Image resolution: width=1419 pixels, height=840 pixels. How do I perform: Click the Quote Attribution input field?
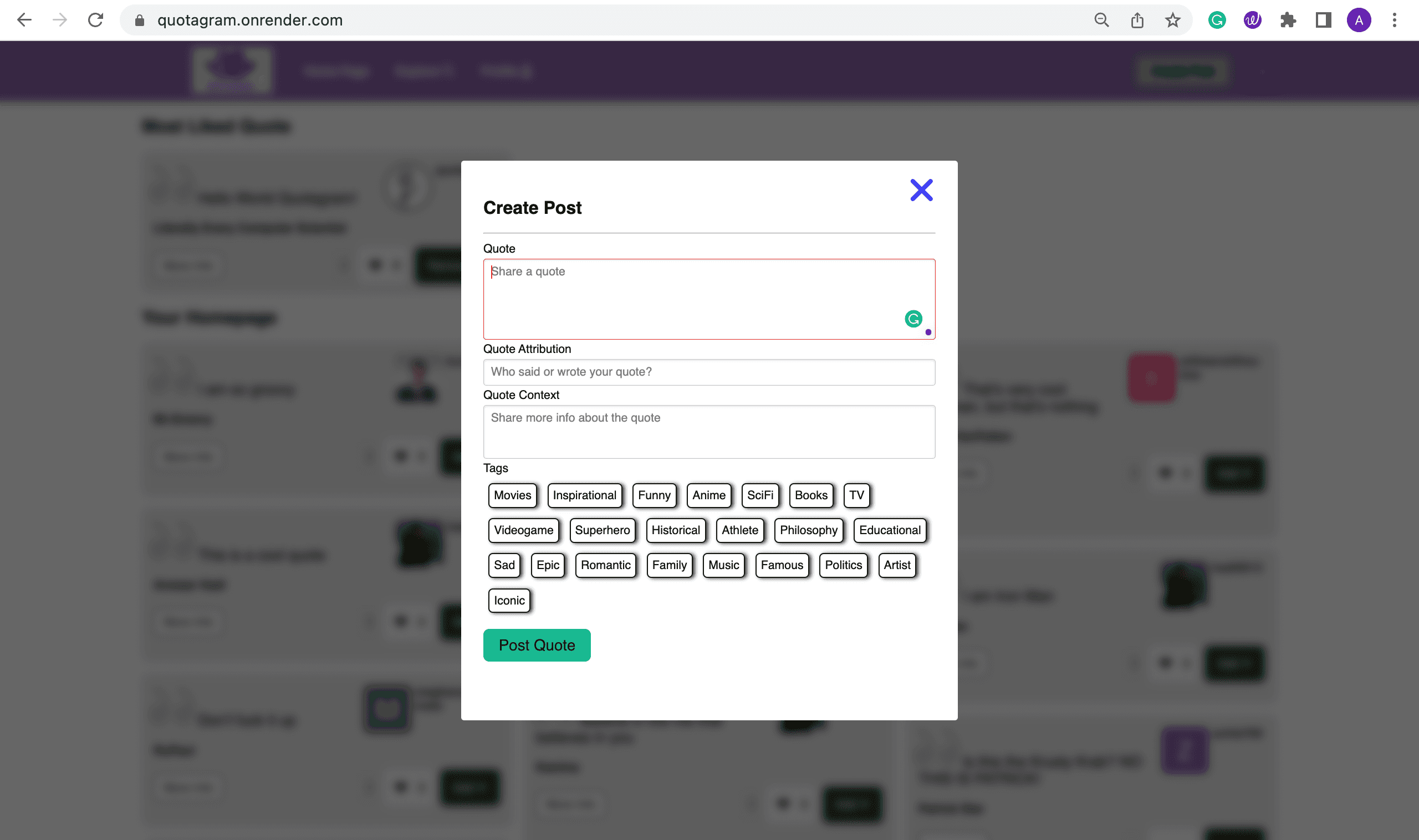pyautogui.click(x=709, y=371)
